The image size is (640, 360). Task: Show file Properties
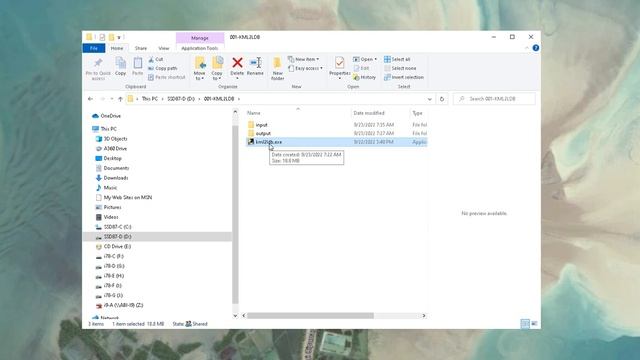tap(340, 68)
